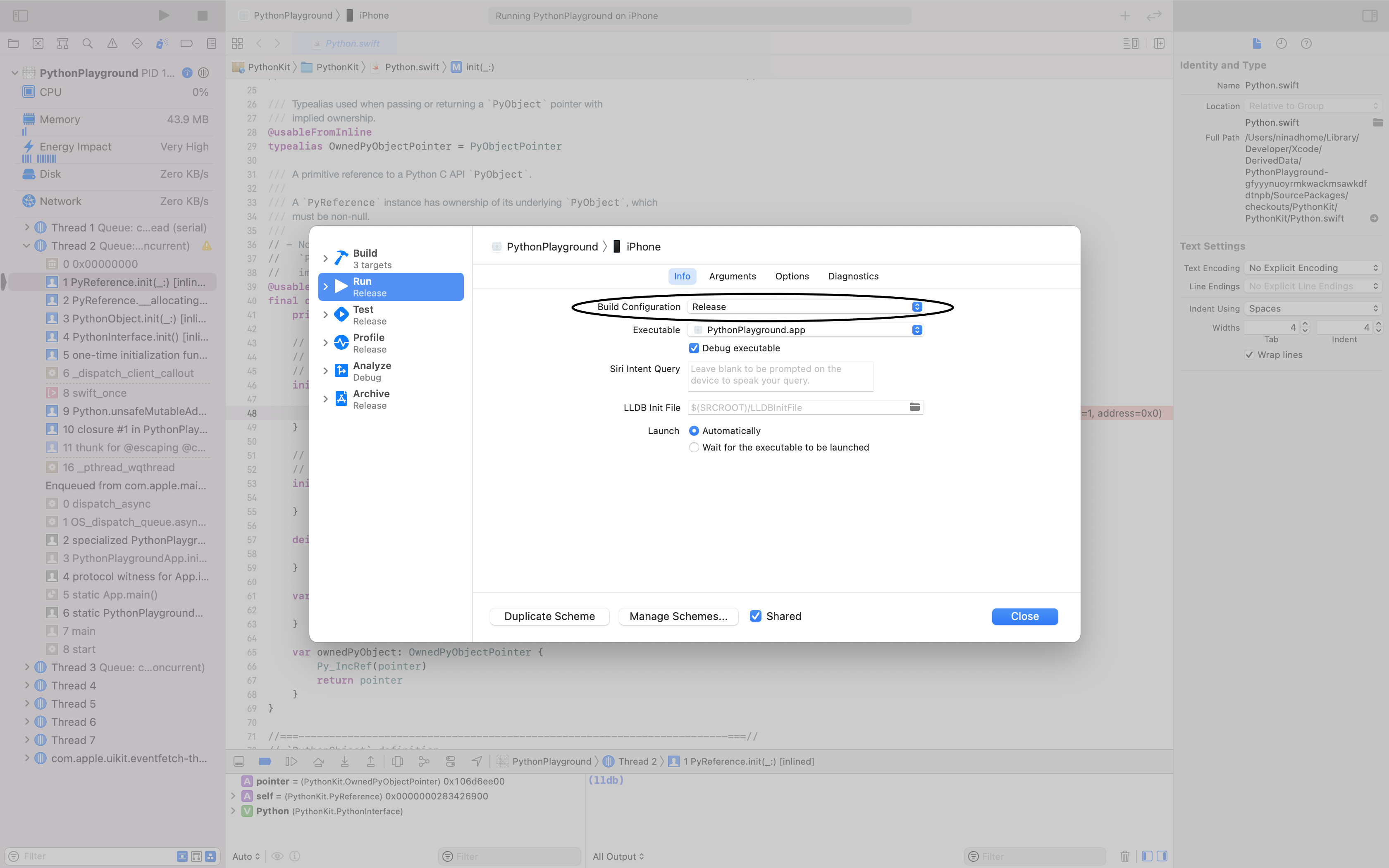Toggle the Shared scheme checkbox
Image resolution: width=1389 pixels, height=868 pixels.
click(755, 616)
